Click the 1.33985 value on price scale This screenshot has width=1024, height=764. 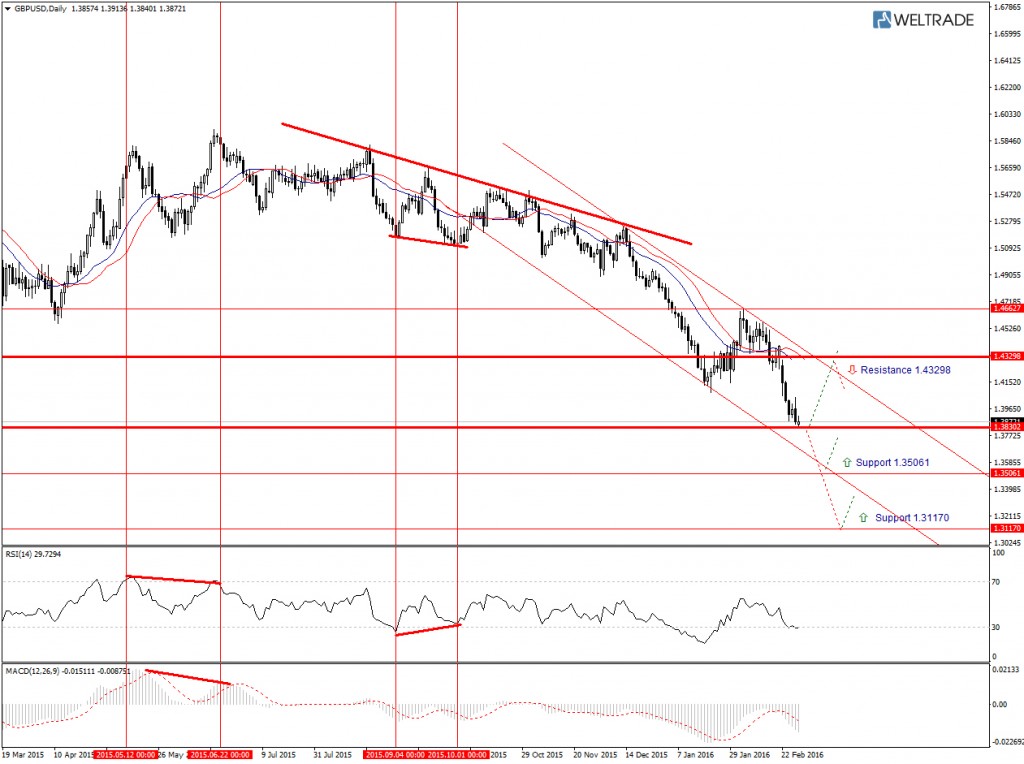1007,489
